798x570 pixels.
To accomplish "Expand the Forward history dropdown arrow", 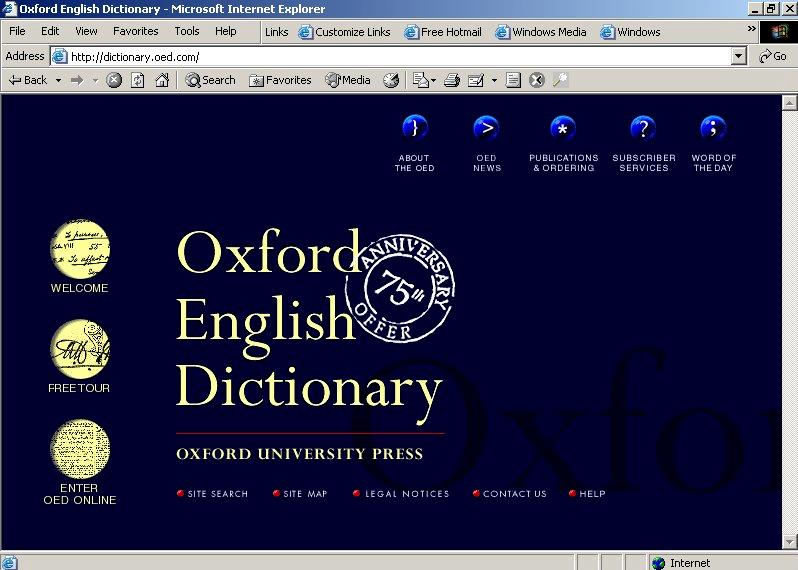I will [95, 80].
